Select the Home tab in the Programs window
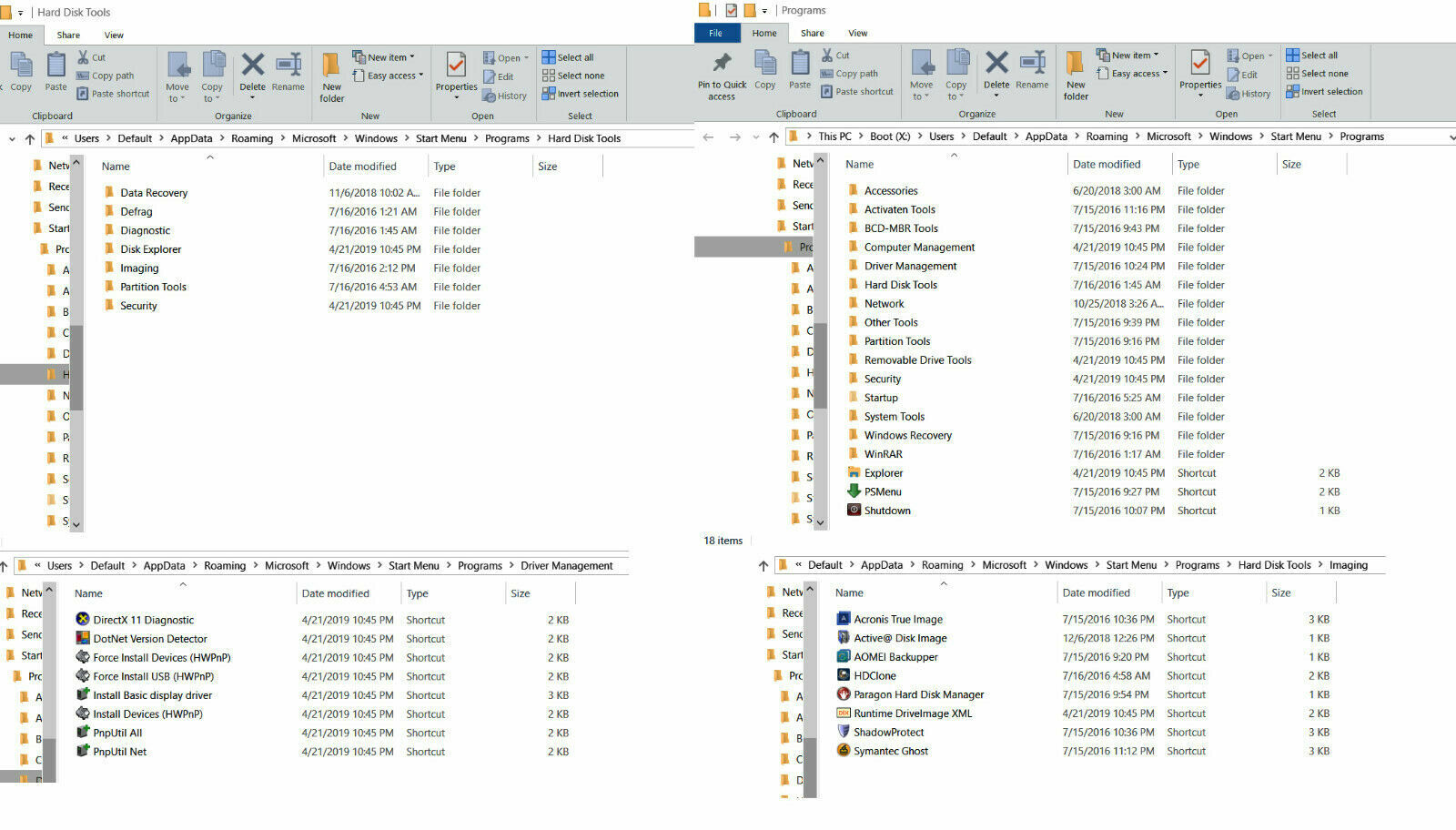Viewport: 1456px width, 830px height. click(x=764, y=33)
